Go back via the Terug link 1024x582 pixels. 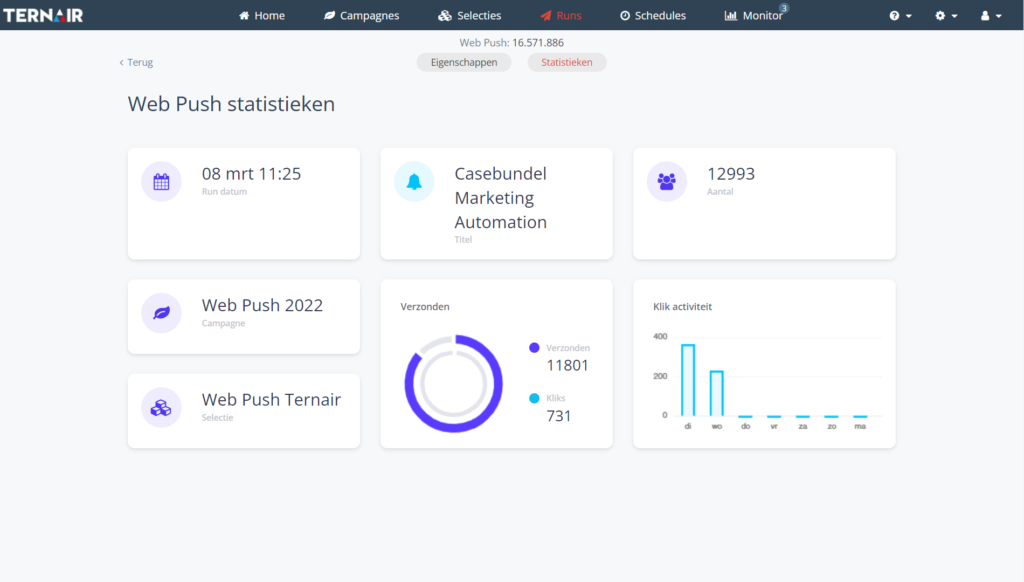click(x=136, y=62)
